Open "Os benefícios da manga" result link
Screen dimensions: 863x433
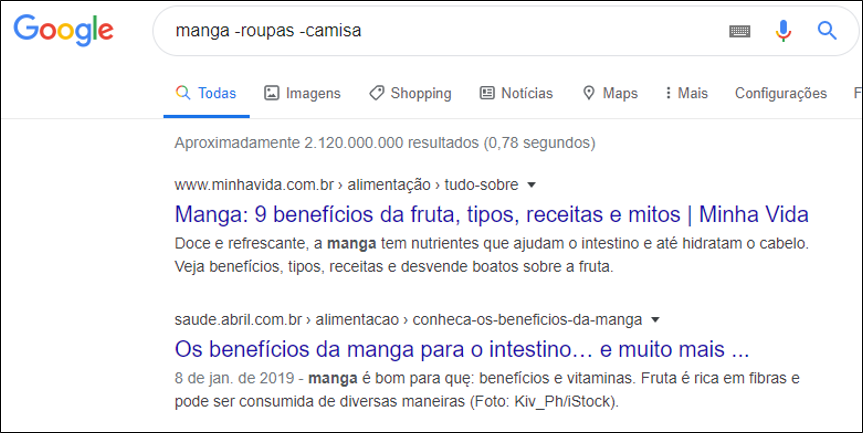[461, 350]
